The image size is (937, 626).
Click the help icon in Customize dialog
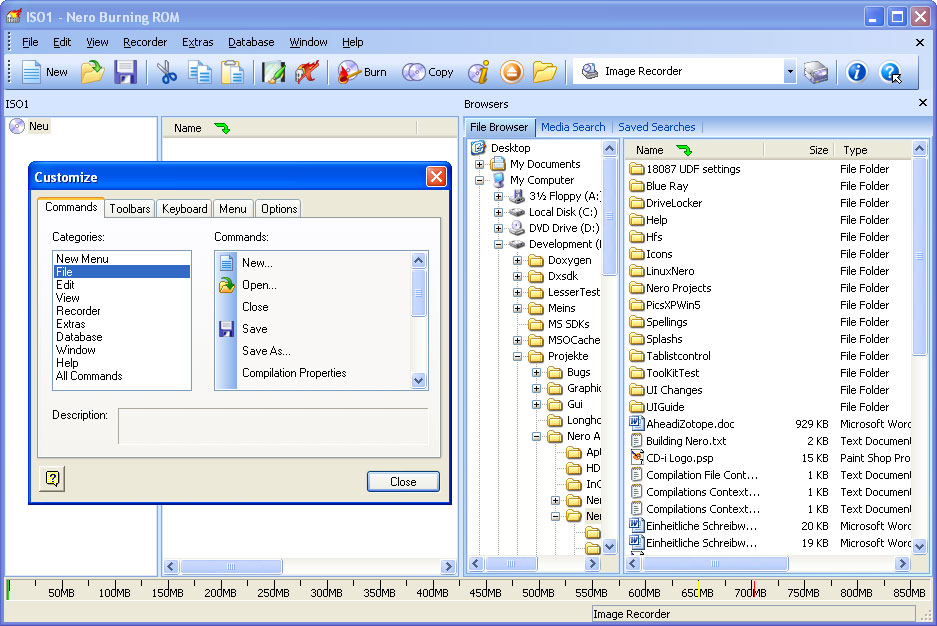[x=52, y=478]
